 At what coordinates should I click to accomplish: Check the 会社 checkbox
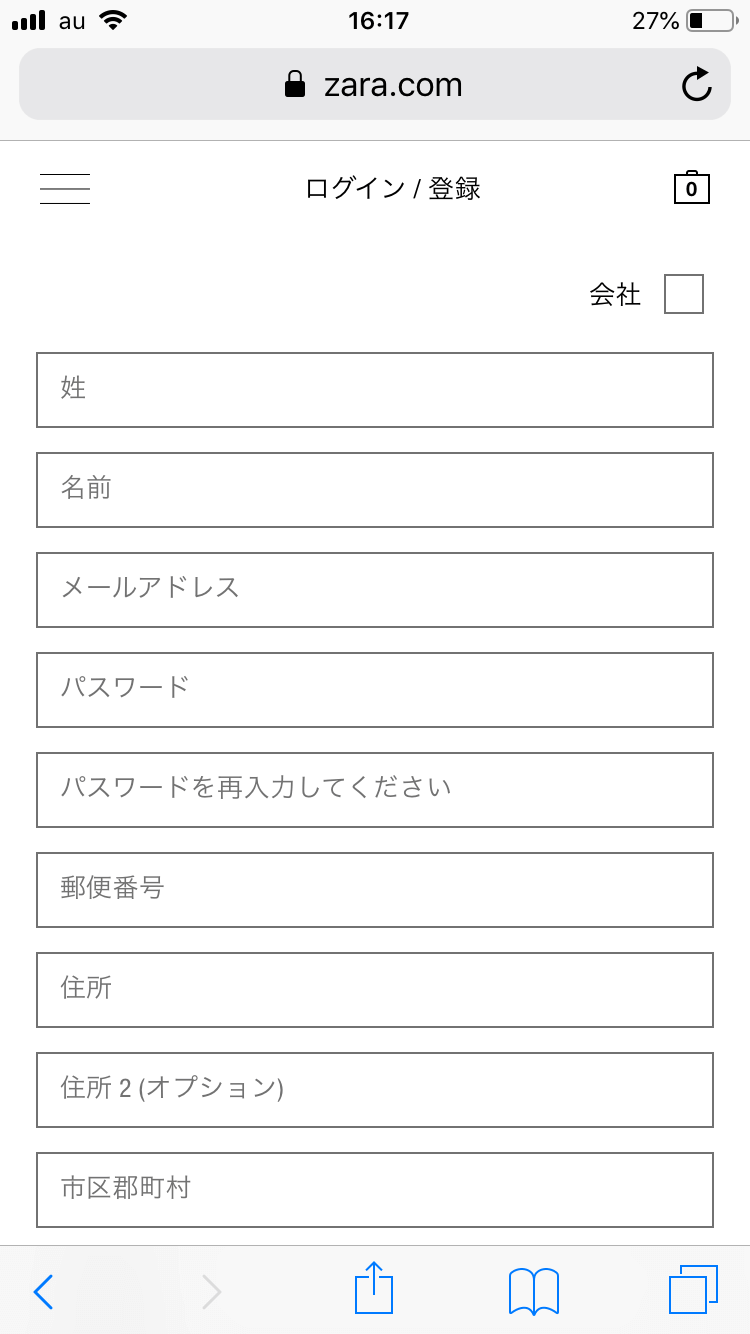point(684,294)
